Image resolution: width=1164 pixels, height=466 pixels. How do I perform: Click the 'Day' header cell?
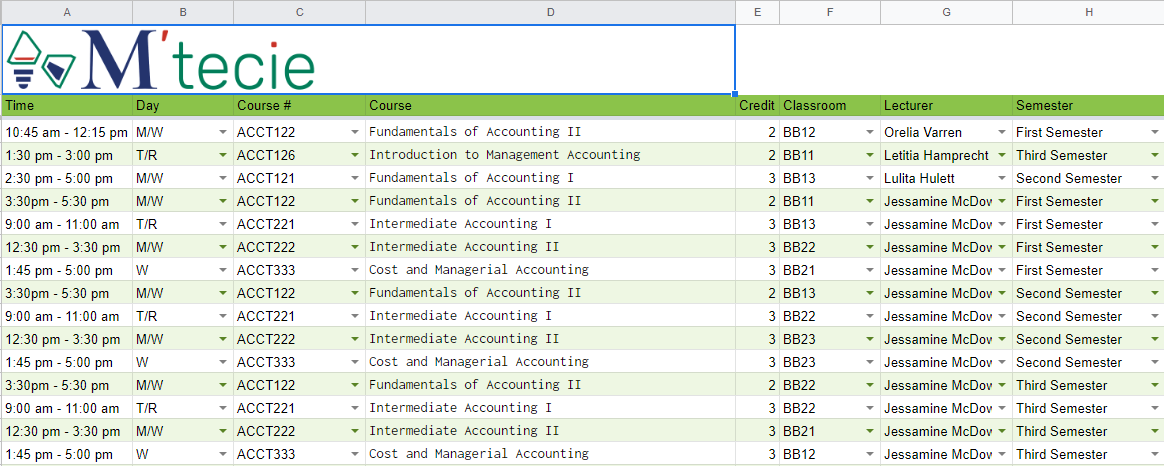click(183, 105)
